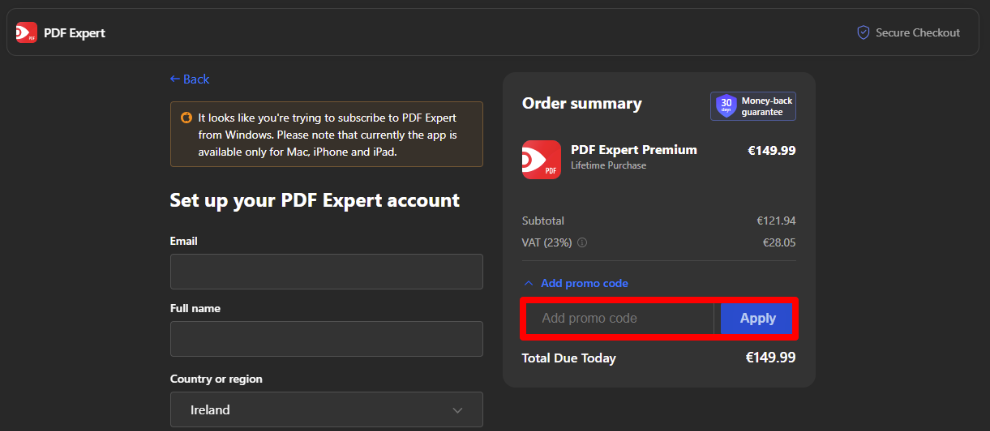The width and height of the screenshot is (990, 431).
Task: Focus the Email input field
Action: (x=326, y=272)
